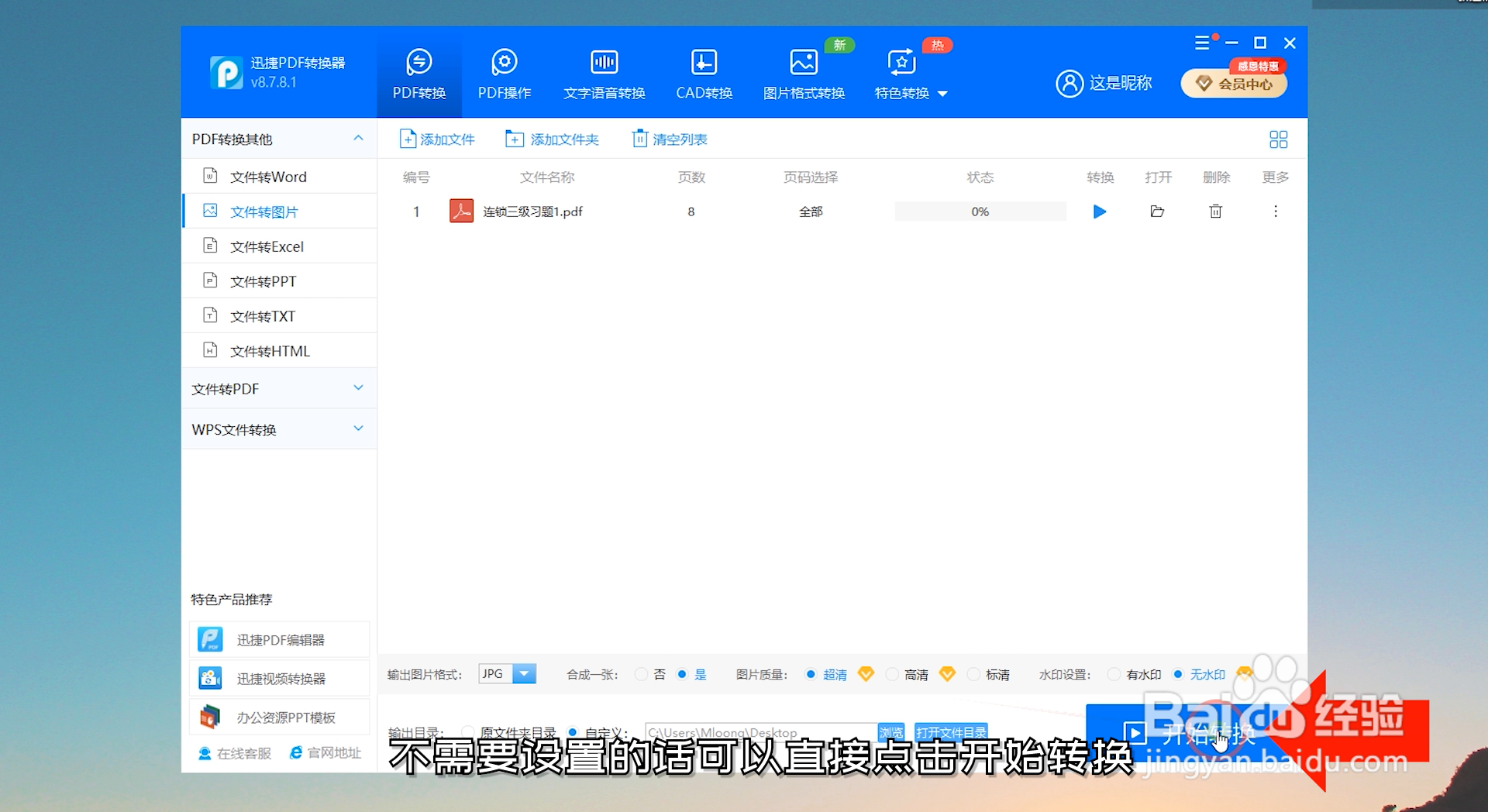Switch to the CAD转换 tab
Screen dimensions: 1488x812
[704, 74]
